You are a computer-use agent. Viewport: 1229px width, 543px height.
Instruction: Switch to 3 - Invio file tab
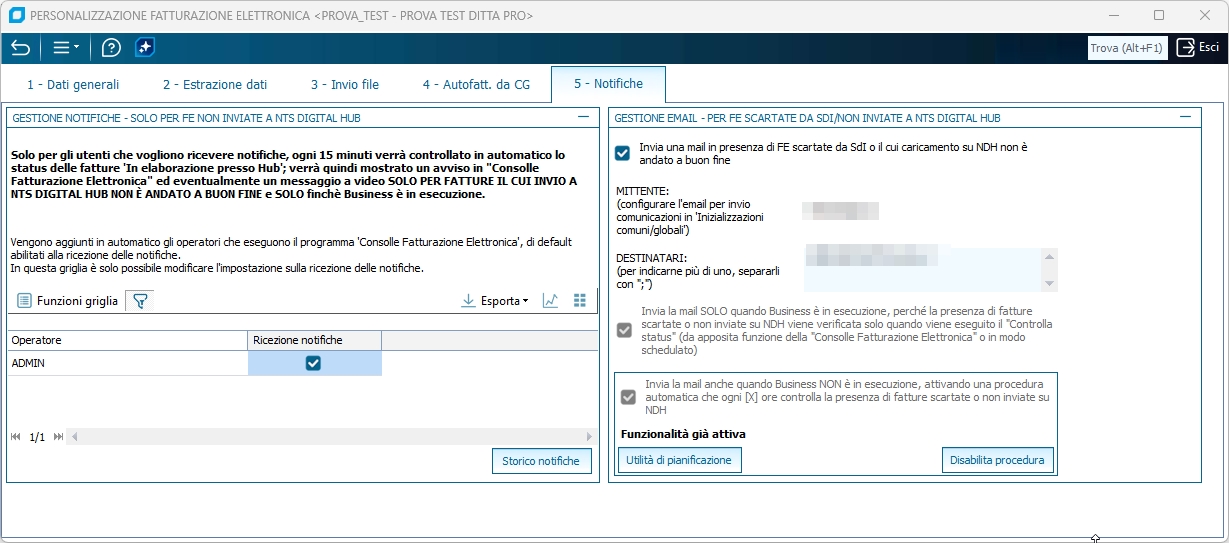click(345, 85)
